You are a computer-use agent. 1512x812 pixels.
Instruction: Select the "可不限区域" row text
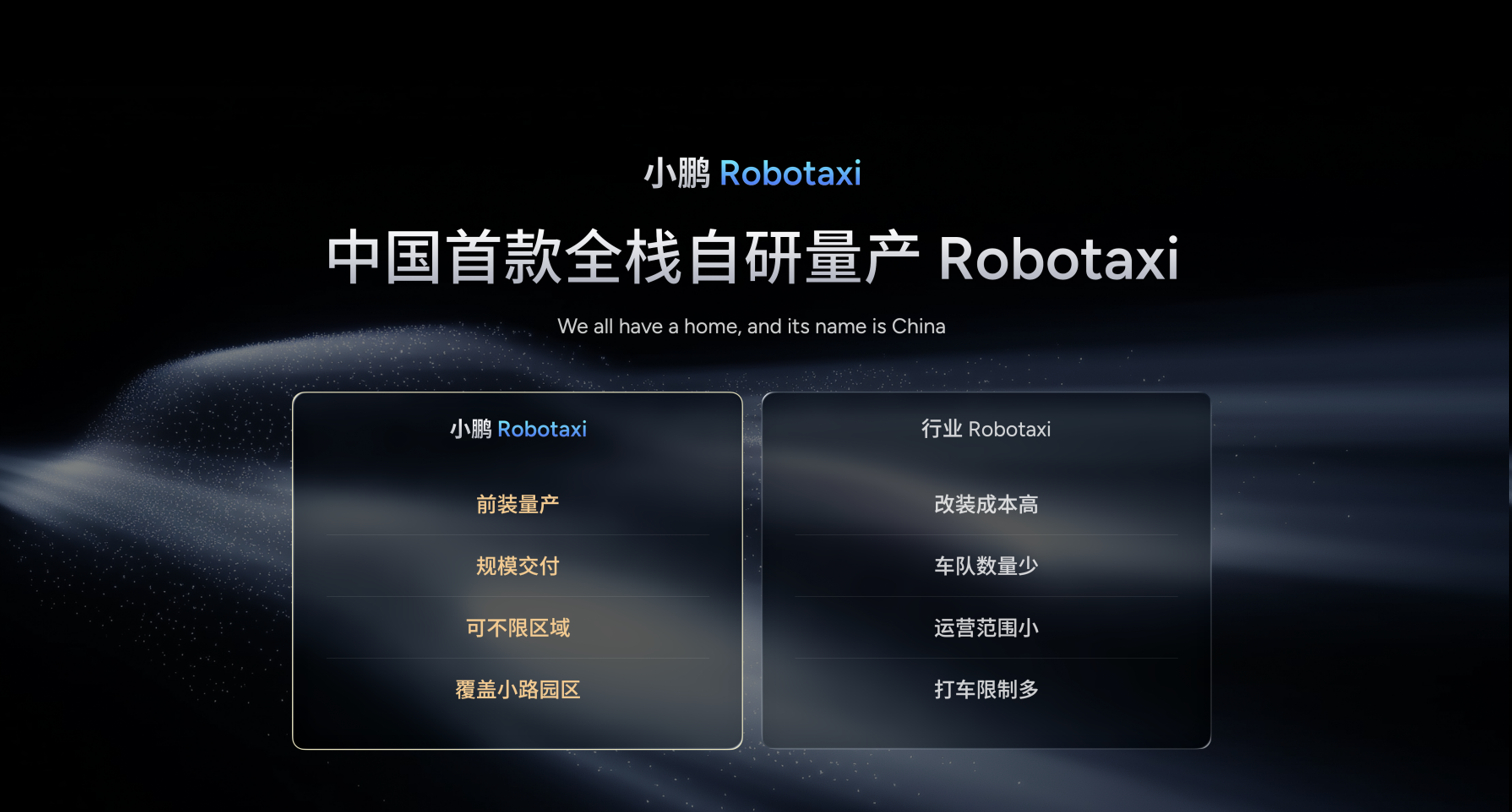(x=518, y=628)
